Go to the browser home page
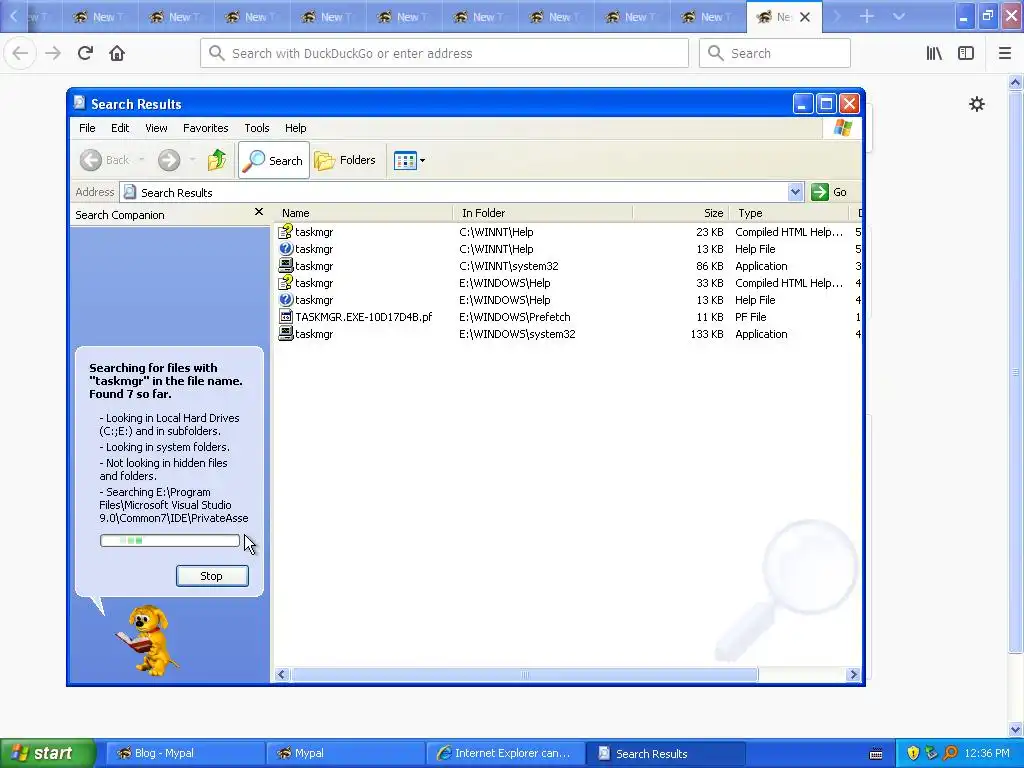This screenshot has width=1024, height=768. [117, 53]
